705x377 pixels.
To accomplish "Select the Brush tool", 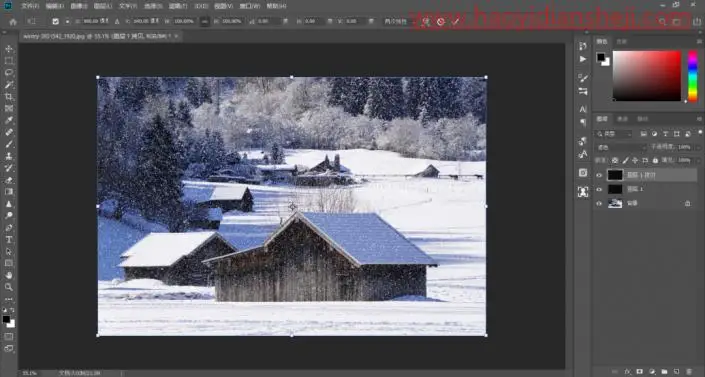I will pyautogui.click(x=9, y=144).
